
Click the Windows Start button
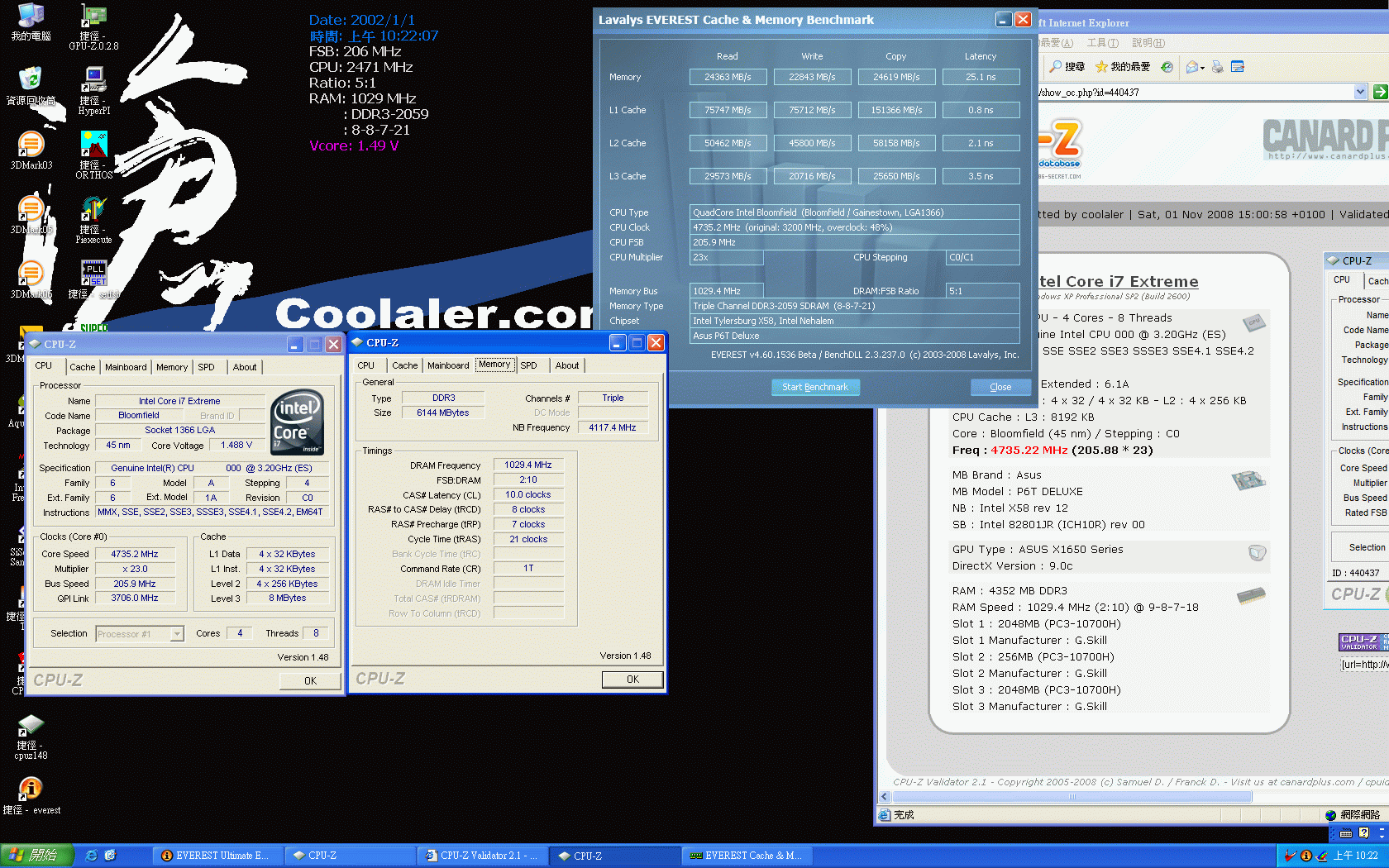point(37,856)
